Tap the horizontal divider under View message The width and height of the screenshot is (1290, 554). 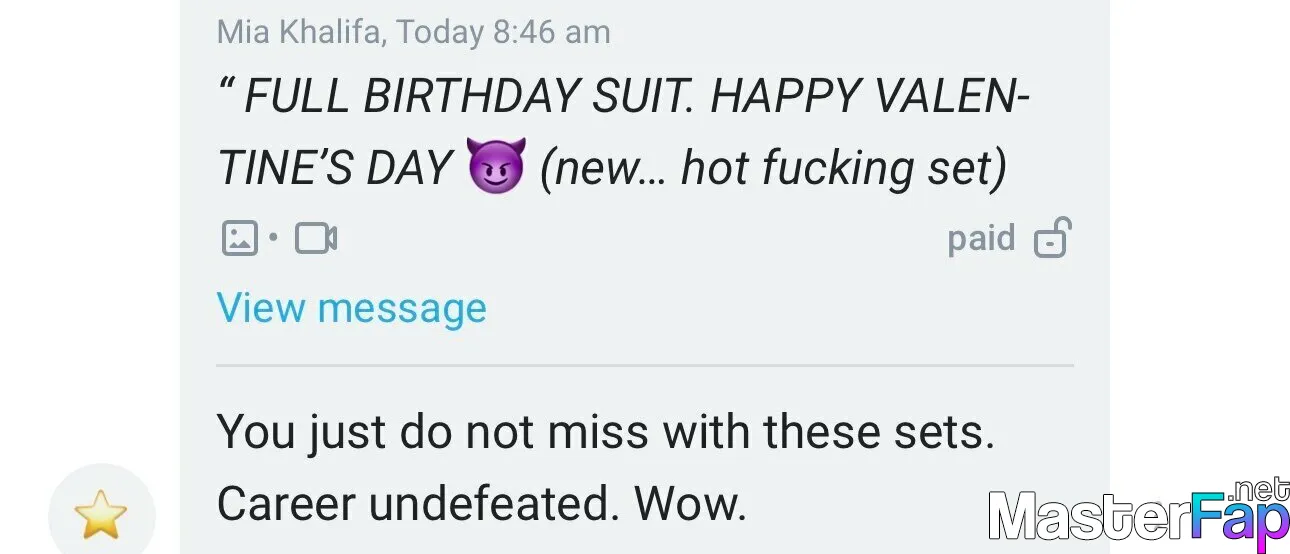coord(645,366)
